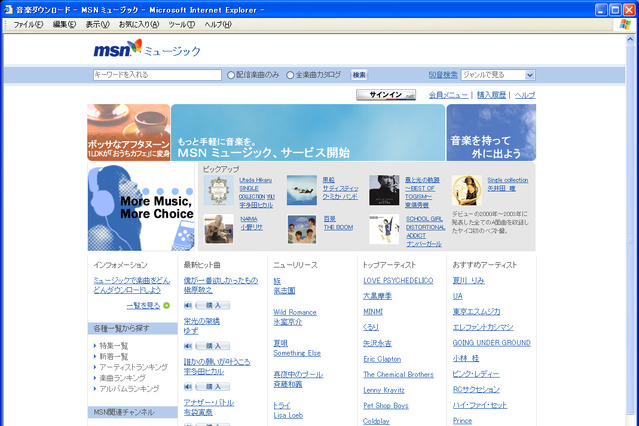Open the Eric Clapton artist link

point(382,359)
